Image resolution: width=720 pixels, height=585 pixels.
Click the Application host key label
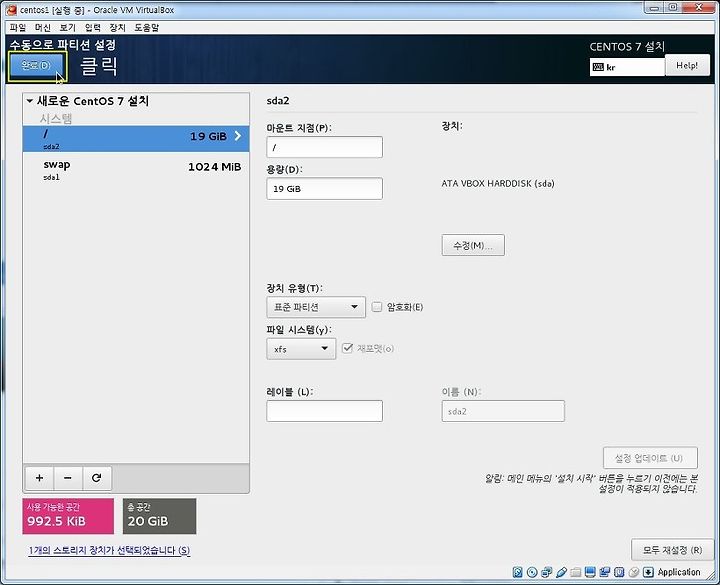point(679,572)
